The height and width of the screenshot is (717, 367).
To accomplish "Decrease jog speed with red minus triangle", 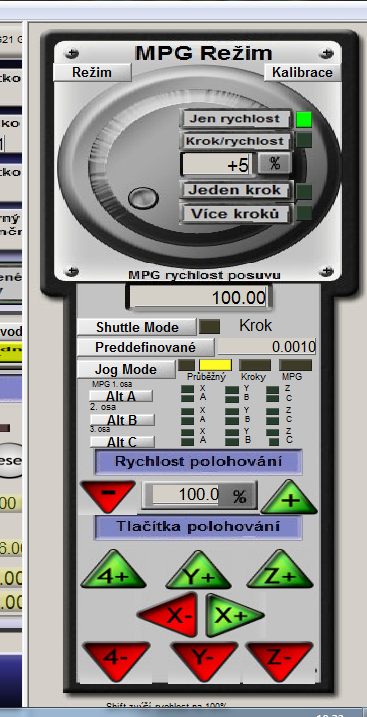I will point(108,495).
